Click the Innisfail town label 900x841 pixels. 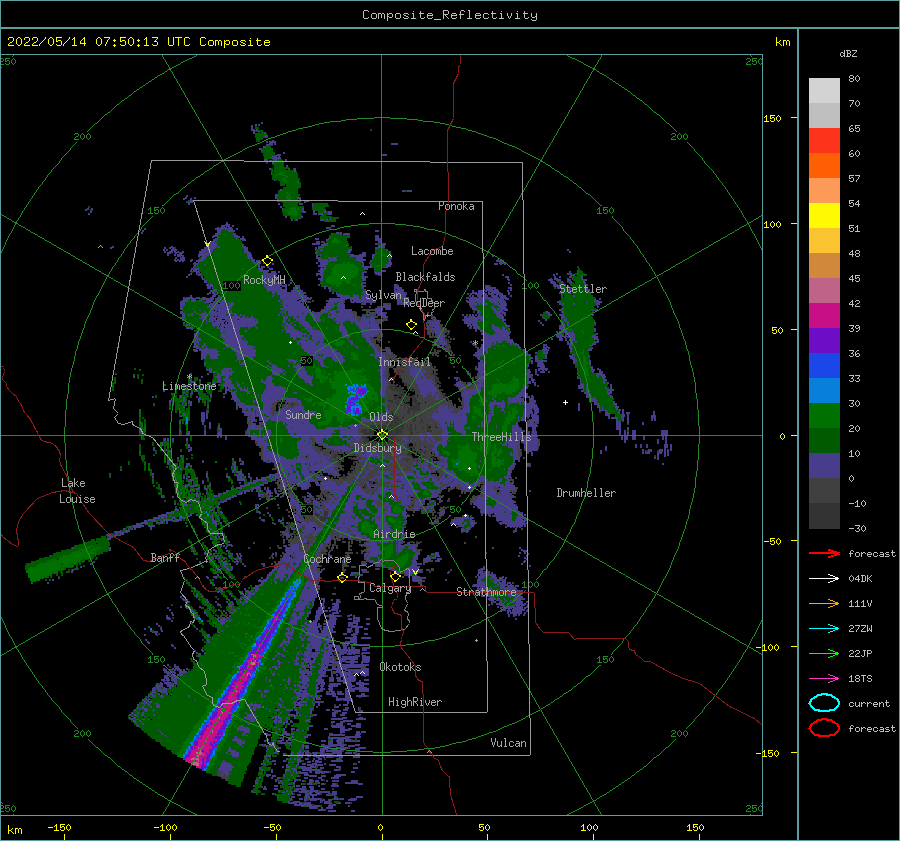(x=404, y=362)
